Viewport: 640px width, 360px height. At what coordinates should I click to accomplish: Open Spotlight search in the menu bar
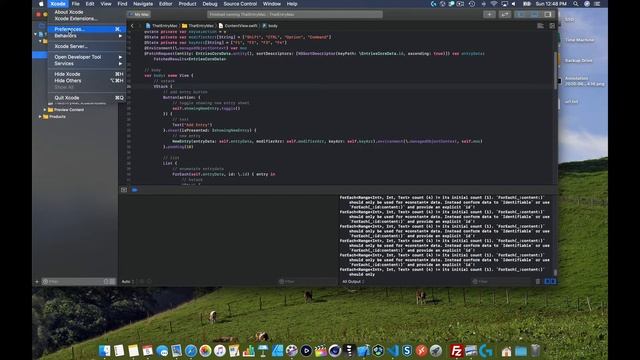576,4
